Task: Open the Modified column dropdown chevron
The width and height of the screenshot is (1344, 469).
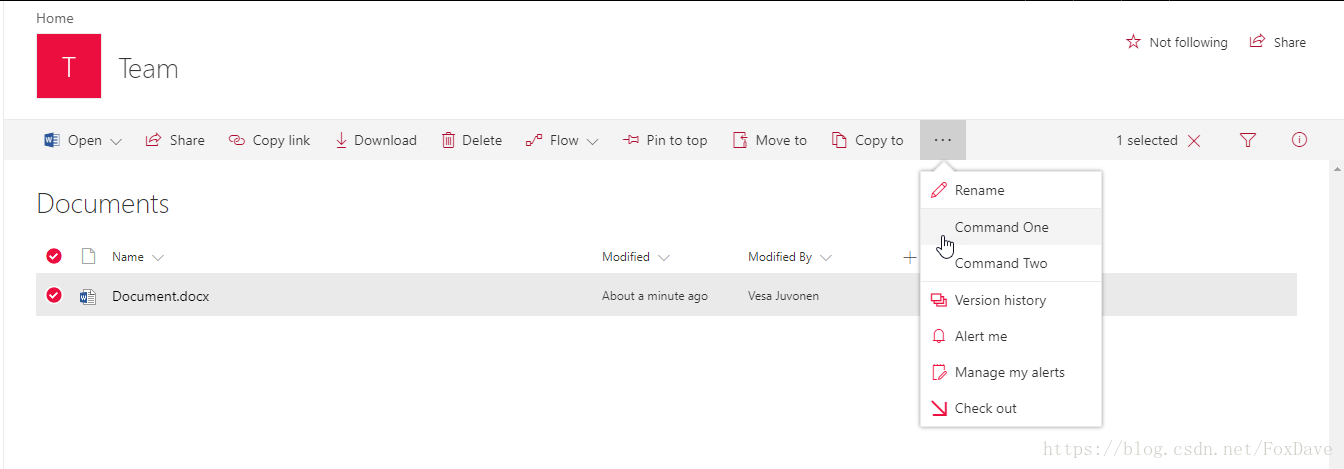Action: pyautogui.click(x=663, y=258)
